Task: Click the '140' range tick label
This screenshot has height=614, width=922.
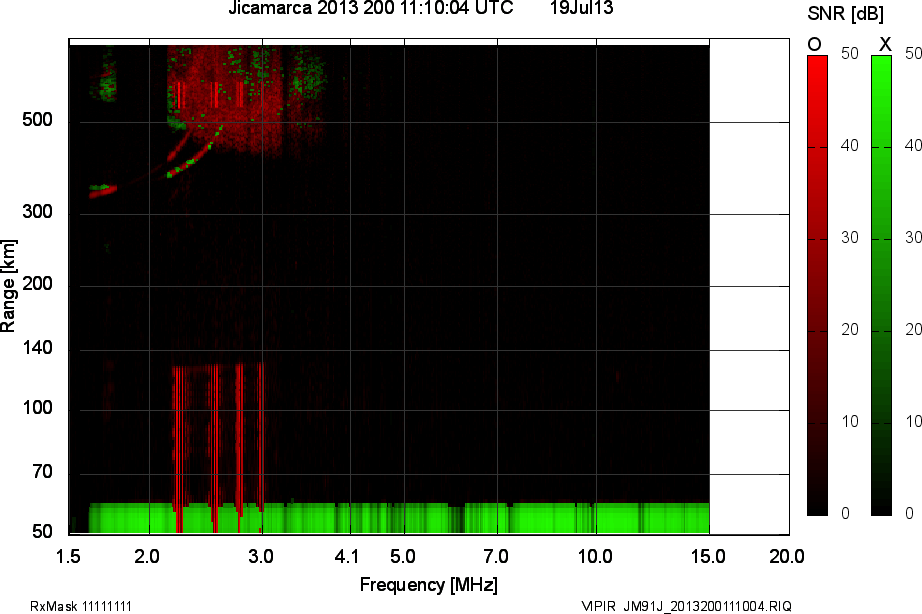Action: tap(37, 348)
